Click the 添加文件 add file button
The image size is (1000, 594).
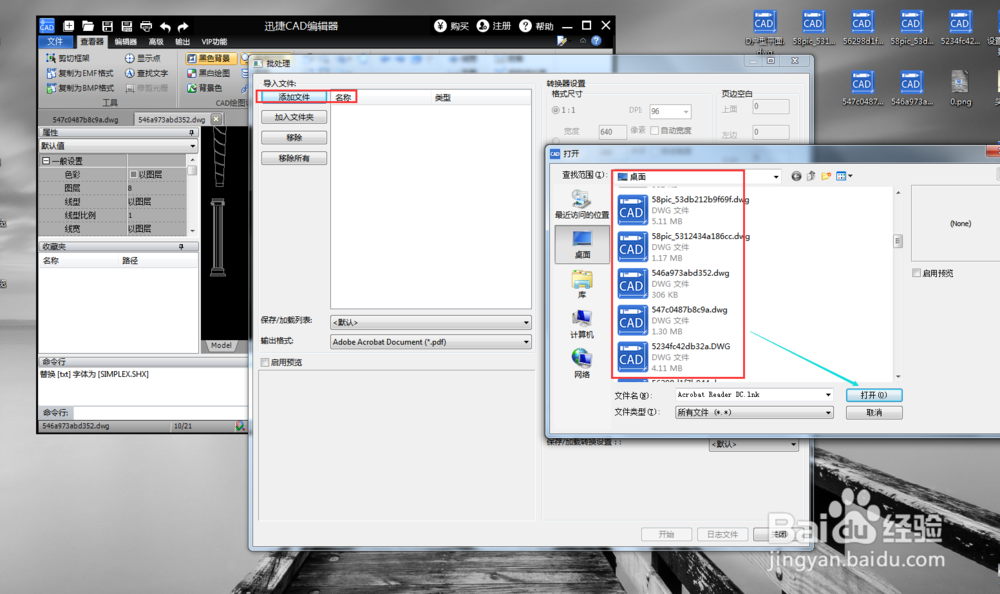(294, 97)
